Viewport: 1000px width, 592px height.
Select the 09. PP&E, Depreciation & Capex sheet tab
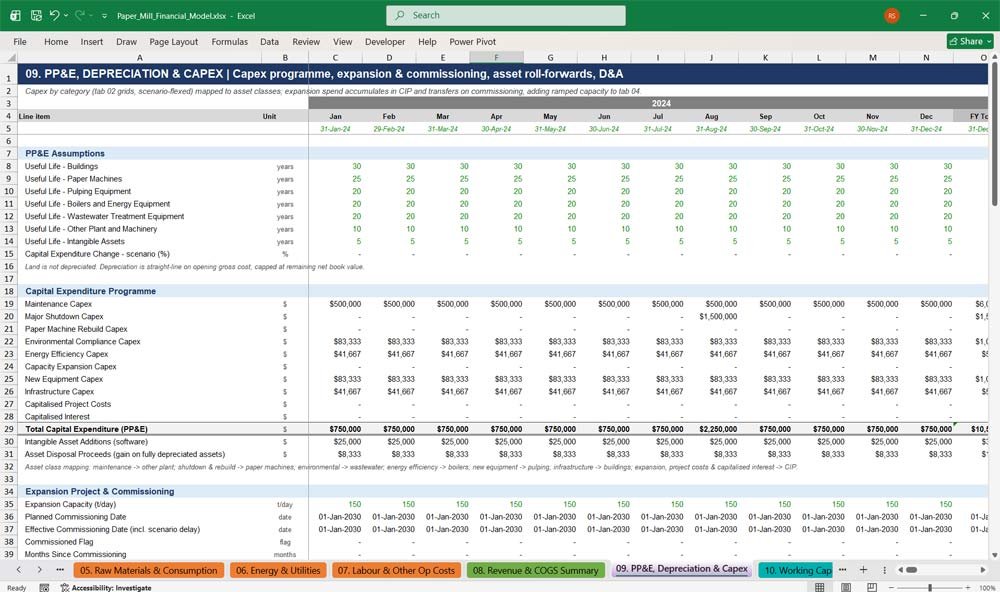(681, 569)
